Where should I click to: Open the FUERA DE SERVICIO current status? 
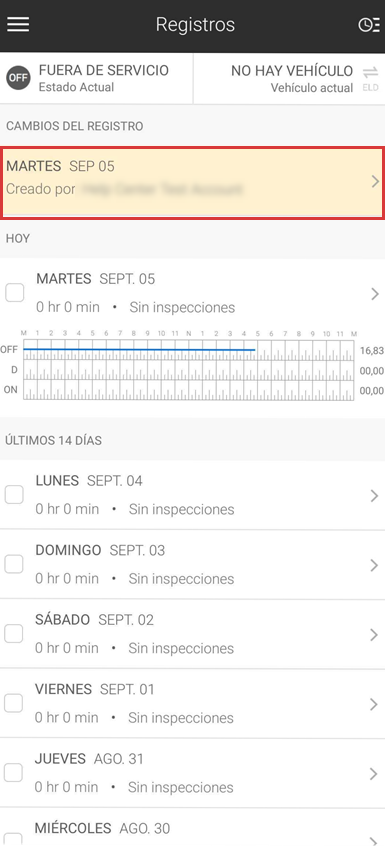coord(96,78)
